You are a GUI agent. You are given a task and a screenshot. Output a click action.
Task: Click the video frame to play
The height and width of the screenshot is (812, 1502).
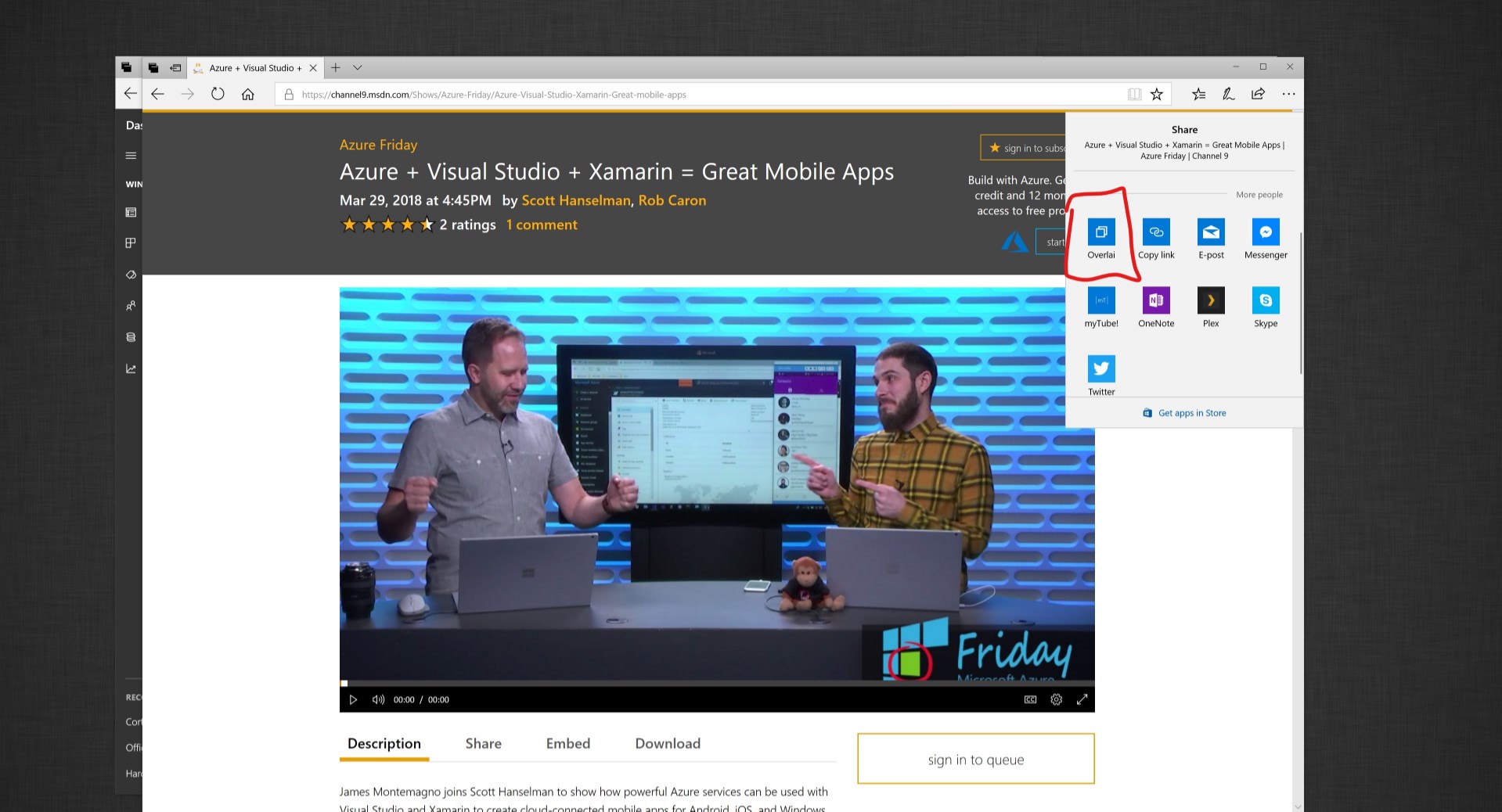click(x=717, y=484)
